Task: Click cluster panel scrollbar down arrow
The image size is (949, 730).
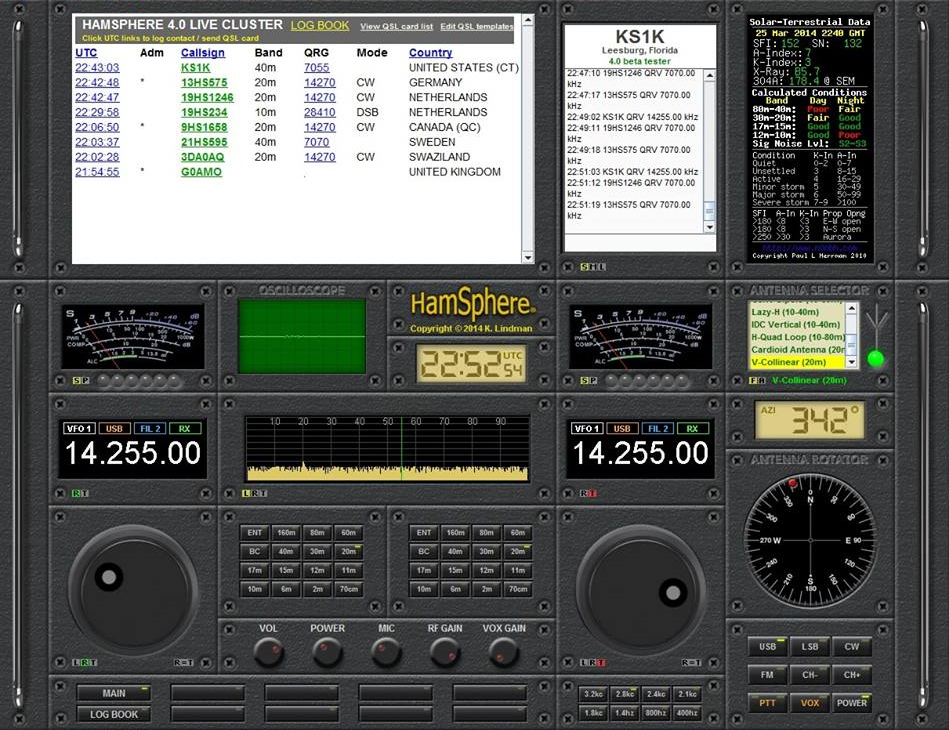Action: point(528,258)
